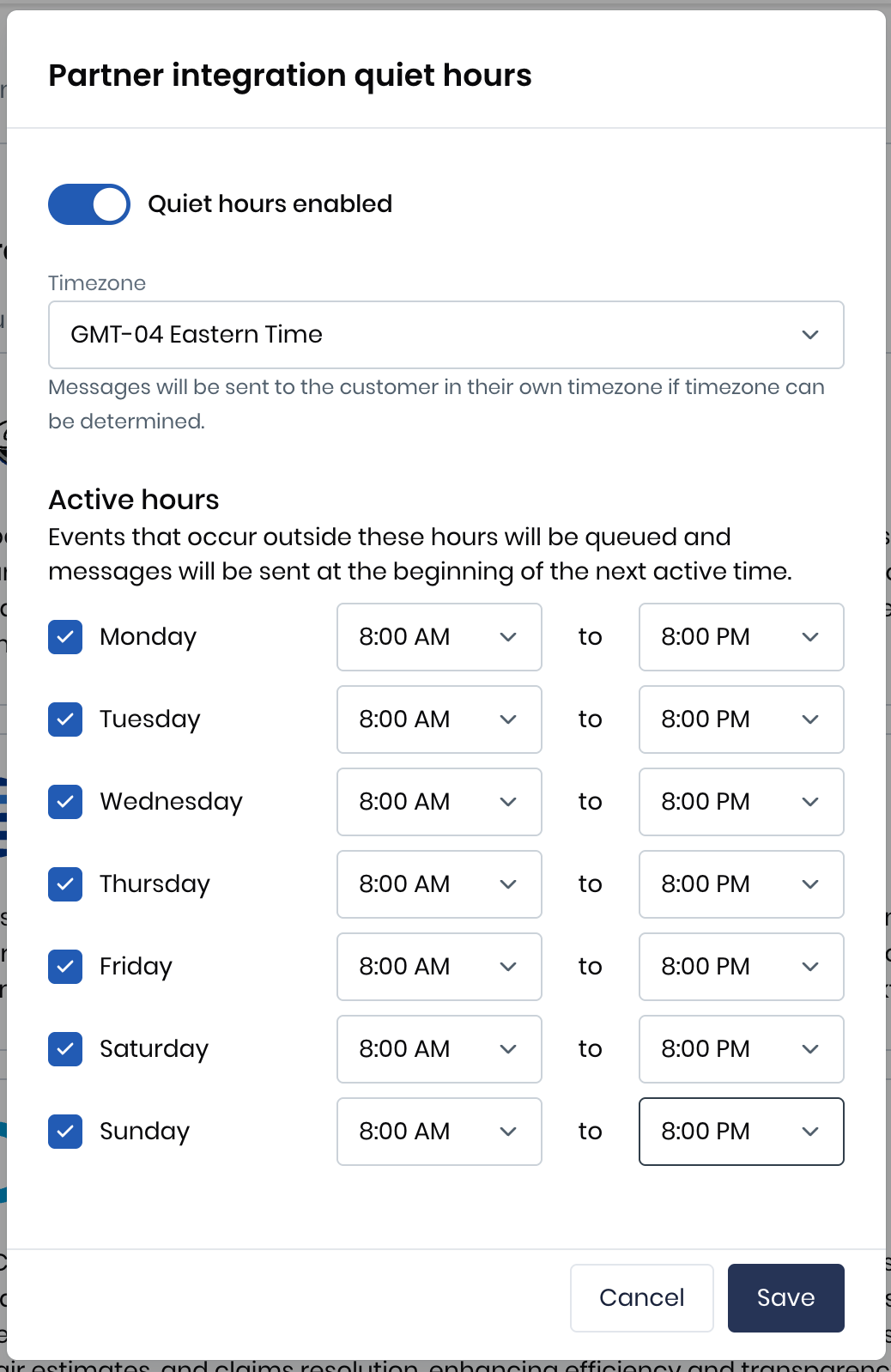Open Saturday's start time dropdown
This screenshot has height=1372, width=891.
439,1049
